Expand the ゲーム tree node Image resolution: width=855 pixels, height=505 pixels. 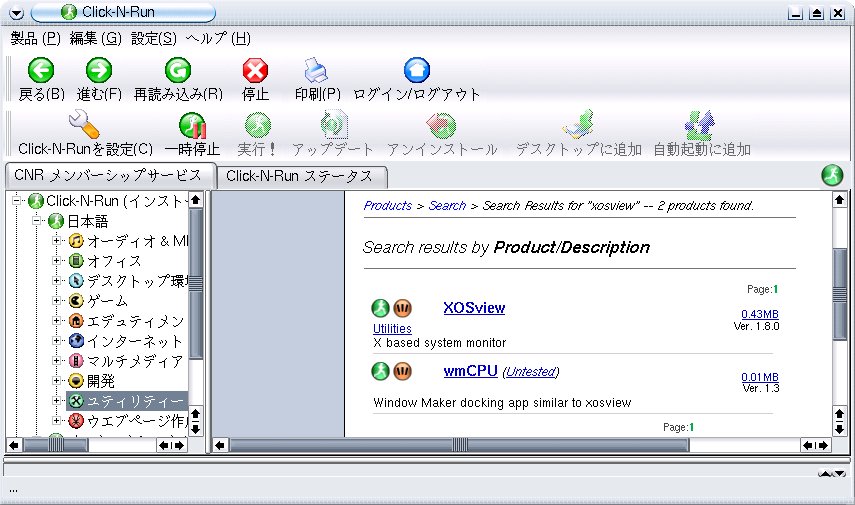pos(56,300)
